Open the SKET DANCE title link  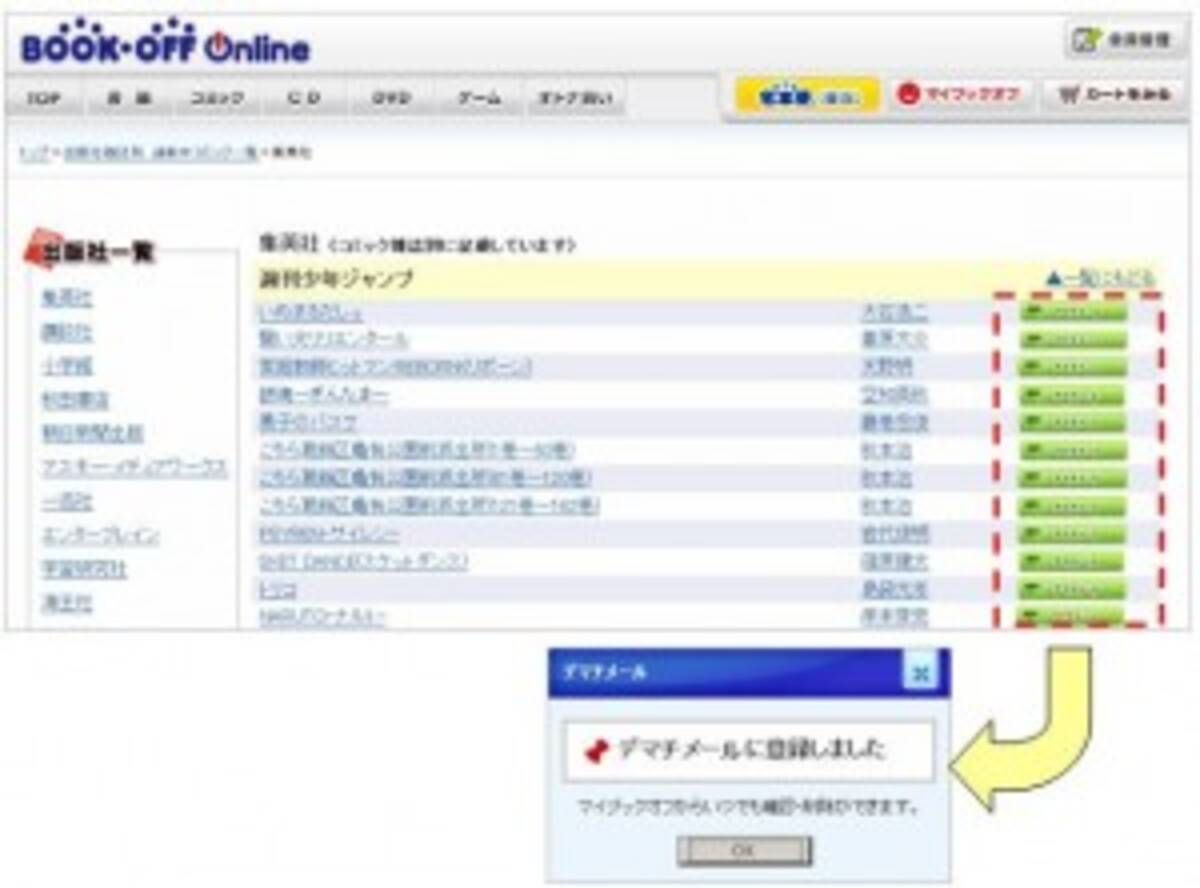pos(363,562)
